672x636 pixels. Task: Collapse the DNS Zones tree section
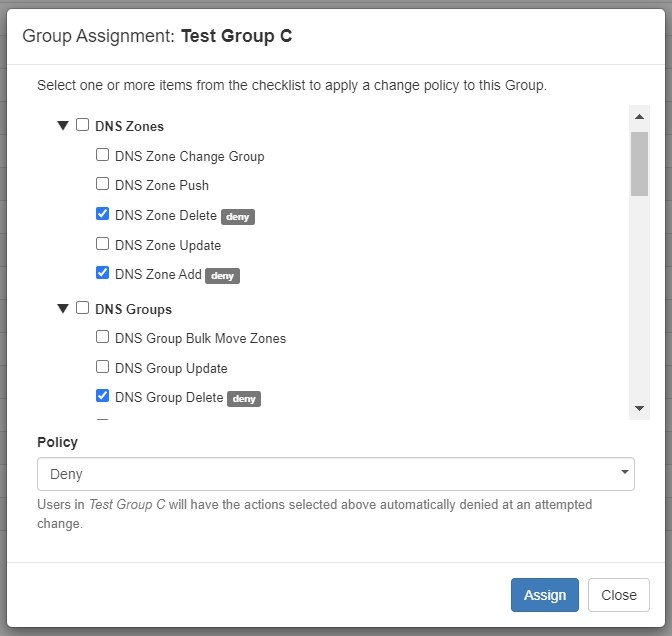click(x=63, y=126)
